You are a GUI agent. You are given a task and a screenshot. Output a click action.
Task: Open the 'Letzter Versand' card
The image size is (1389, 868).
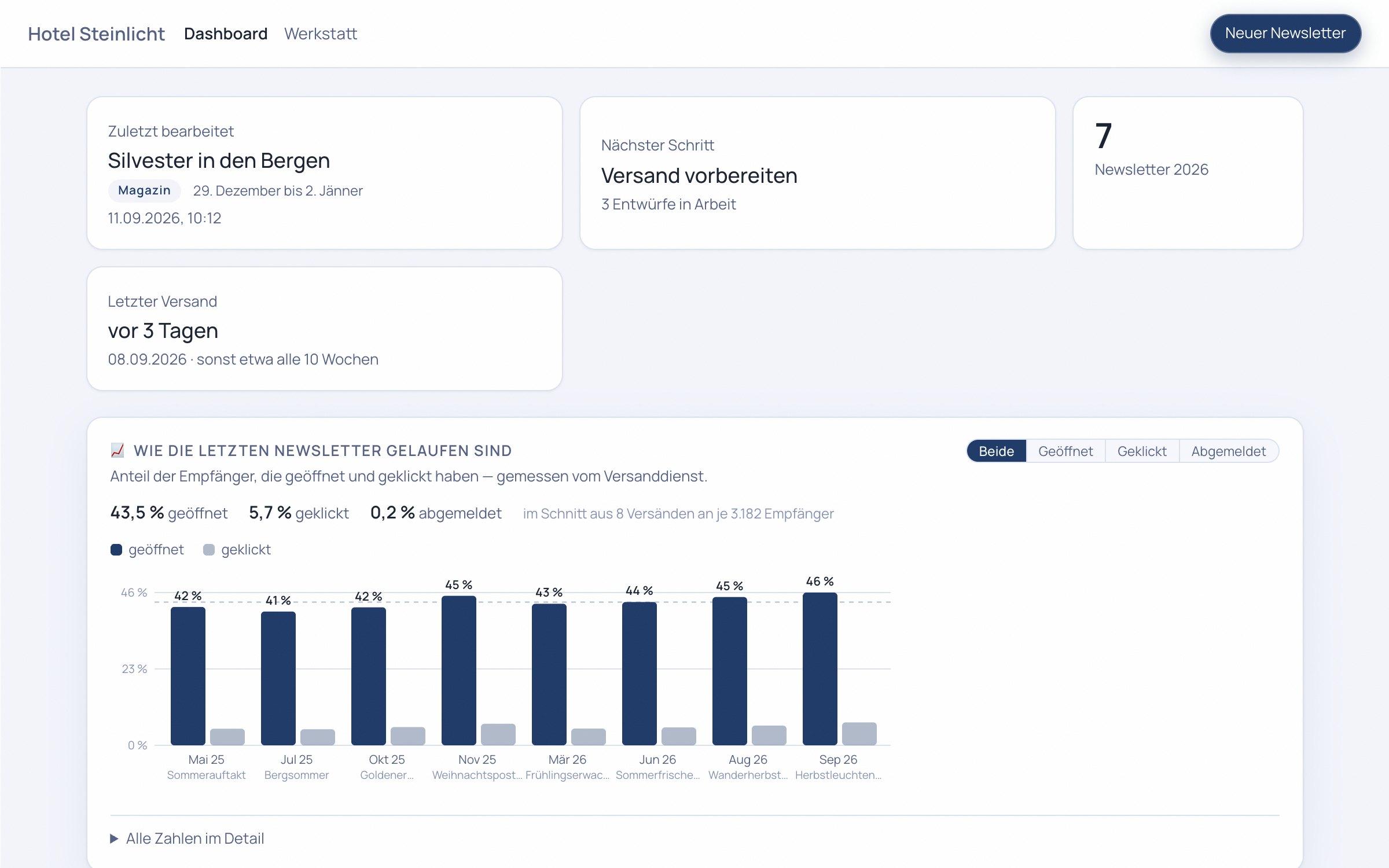click(x=325, y=329)
